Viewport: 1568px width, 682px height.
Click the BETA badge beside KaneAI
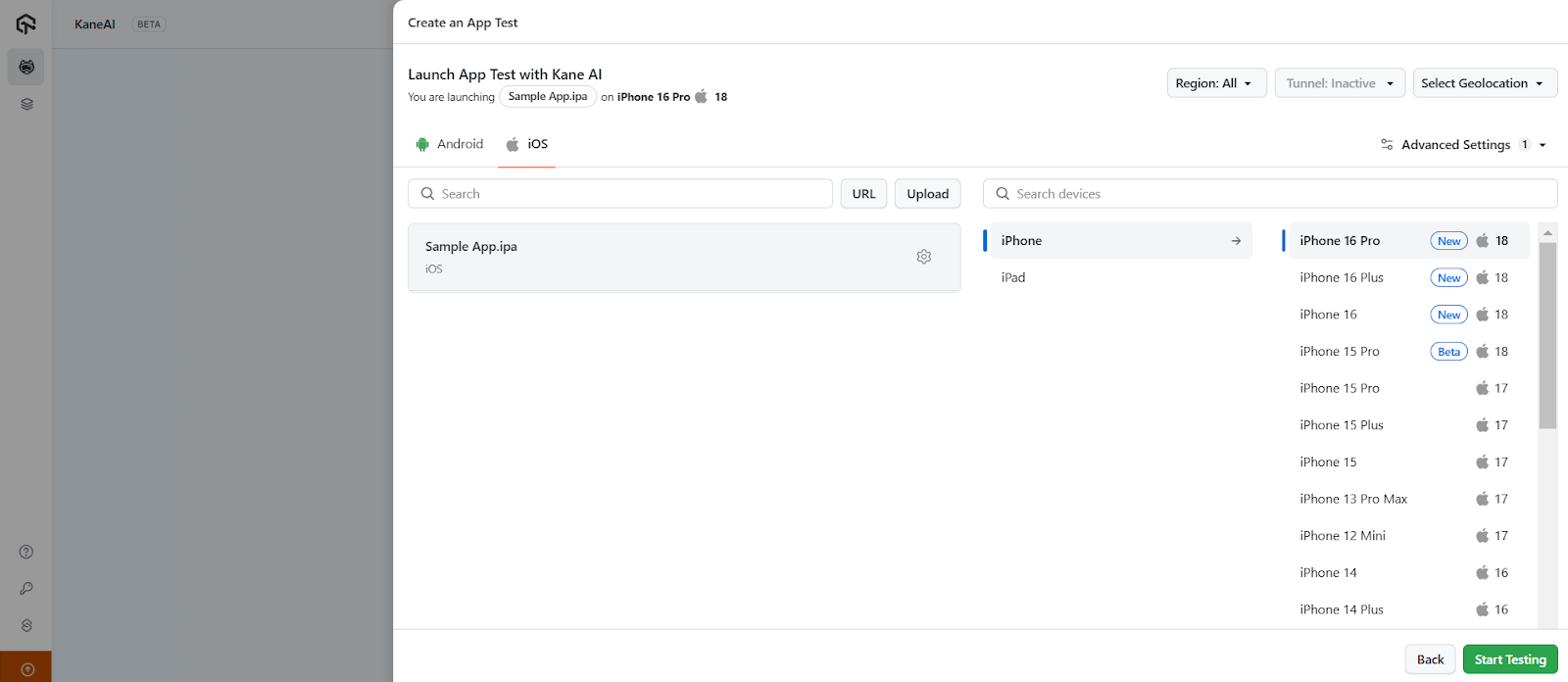(x=149, y=24)
